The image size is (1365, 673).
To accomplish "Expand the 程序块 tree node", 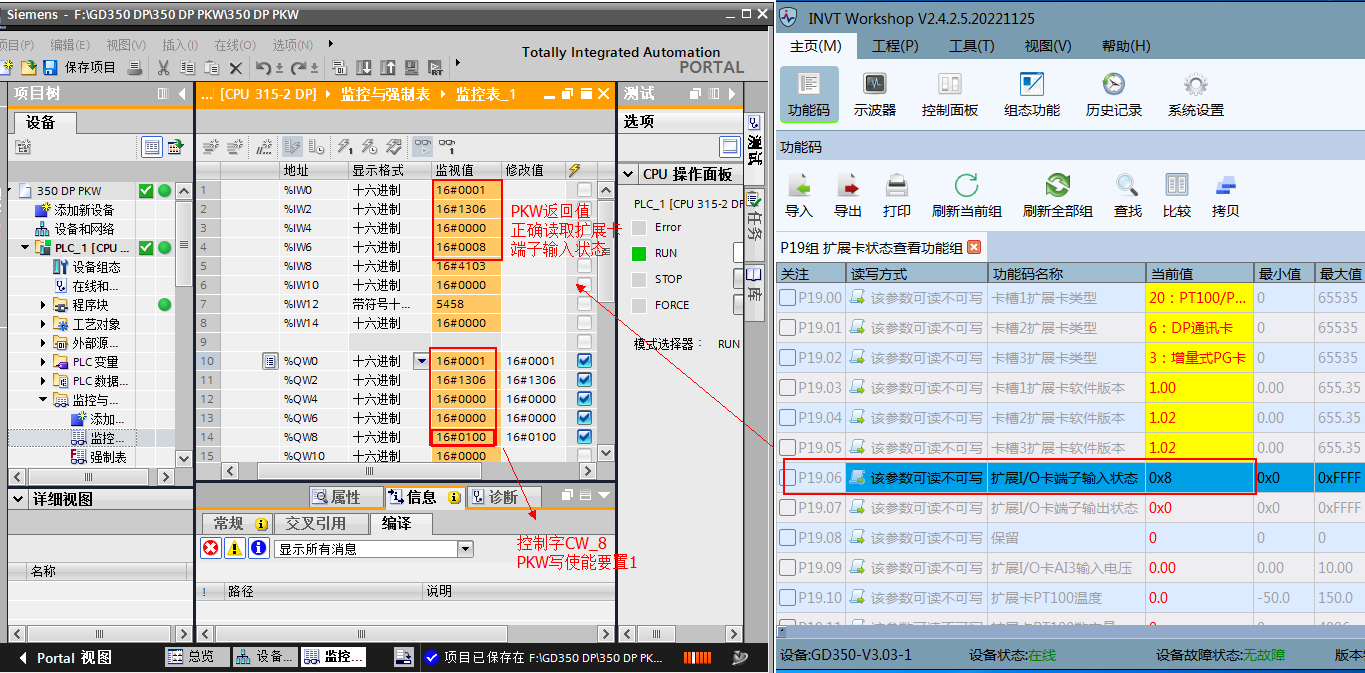I will 43,305.
